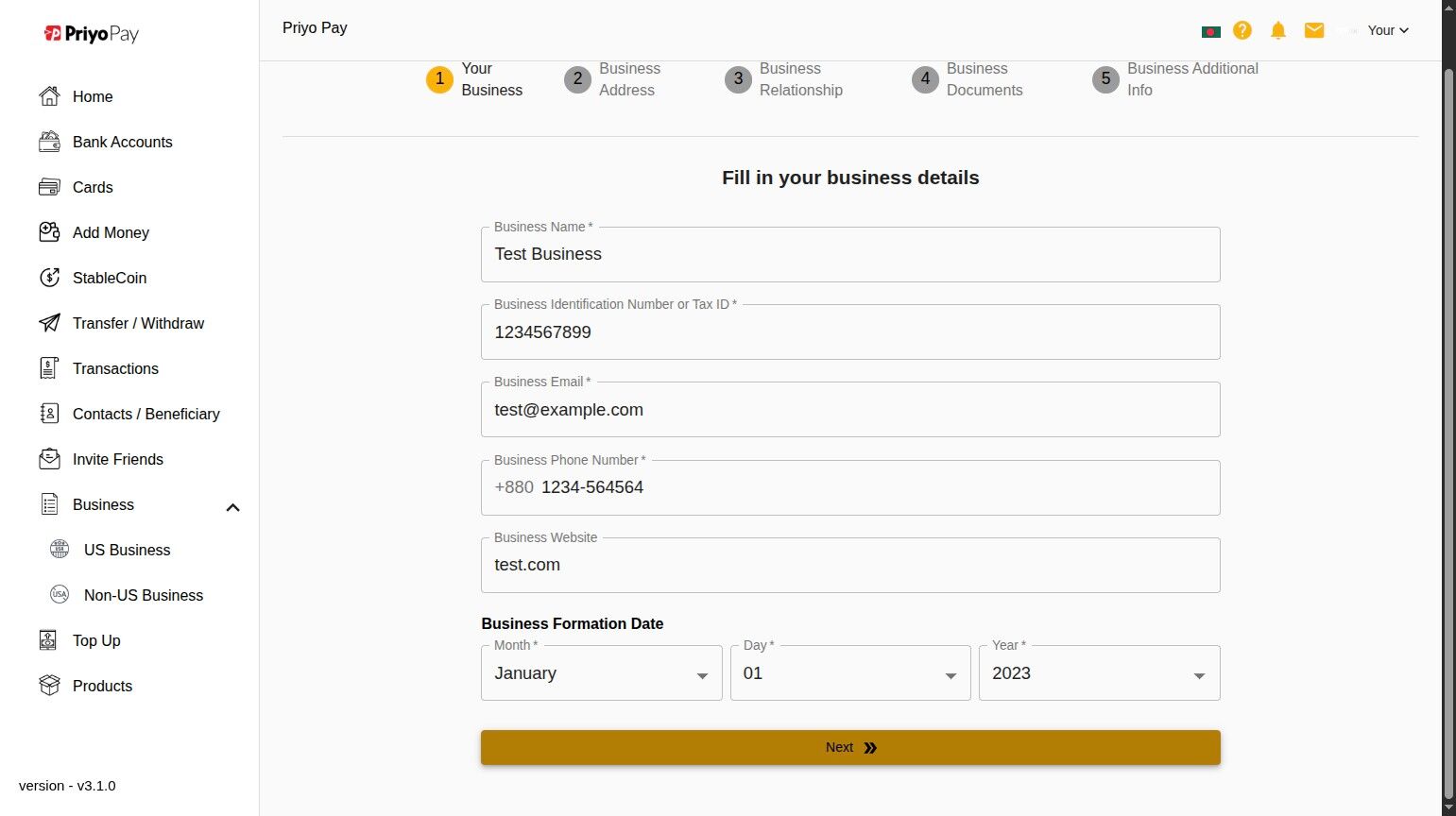Click the Transfer / Withdraw paper plane icon
The image size is (1456, 816).
click(49, 323)
